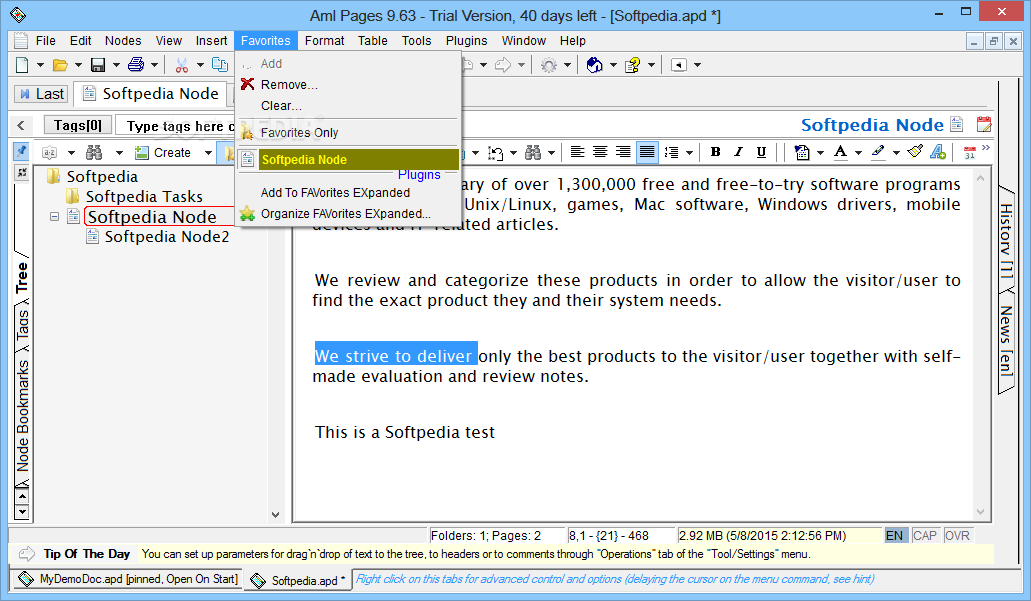
Task: Click the settings gear icon
Action: tap(548, 64)
